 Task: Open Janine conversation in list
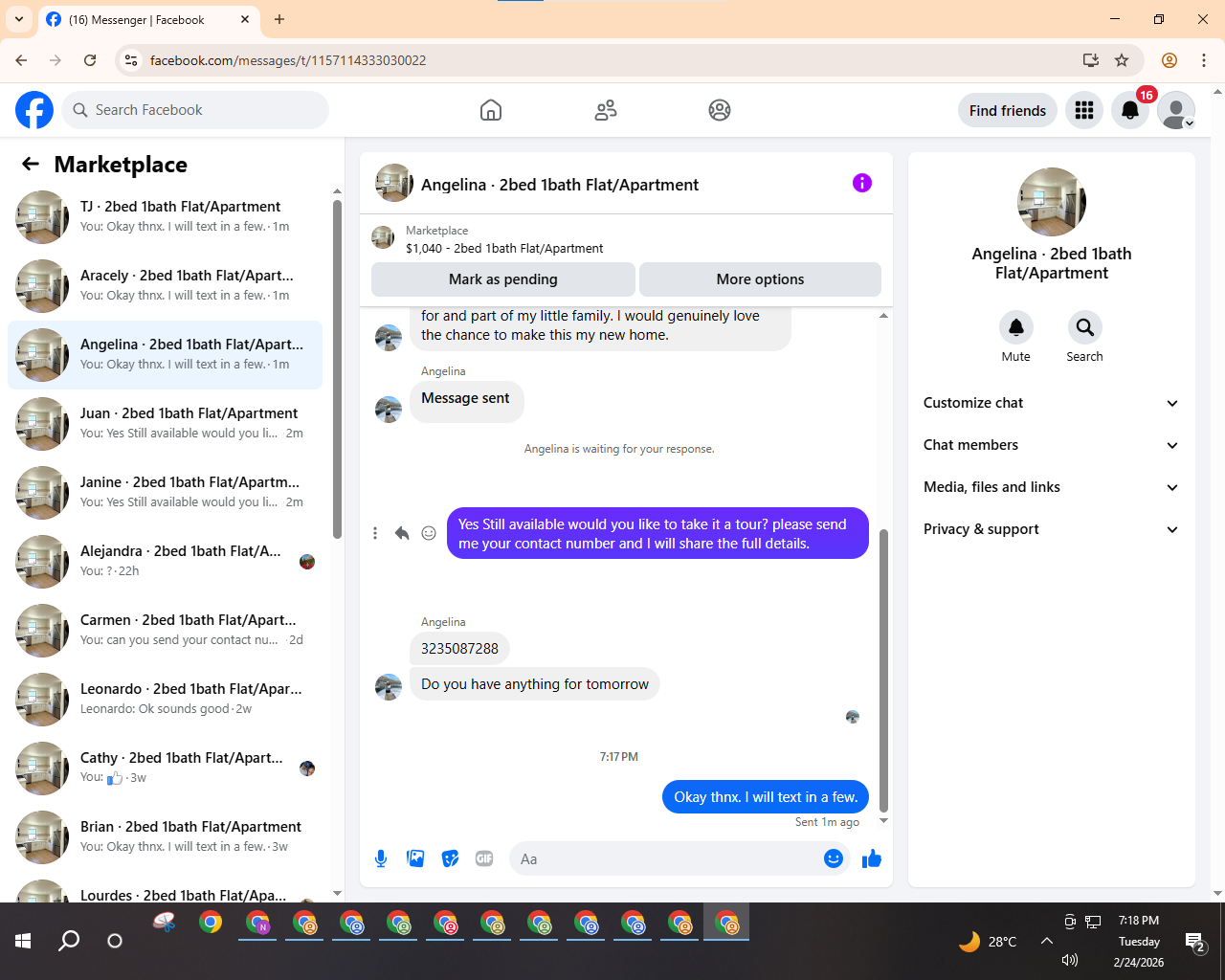pyautogui.click(x=166, y=493)
